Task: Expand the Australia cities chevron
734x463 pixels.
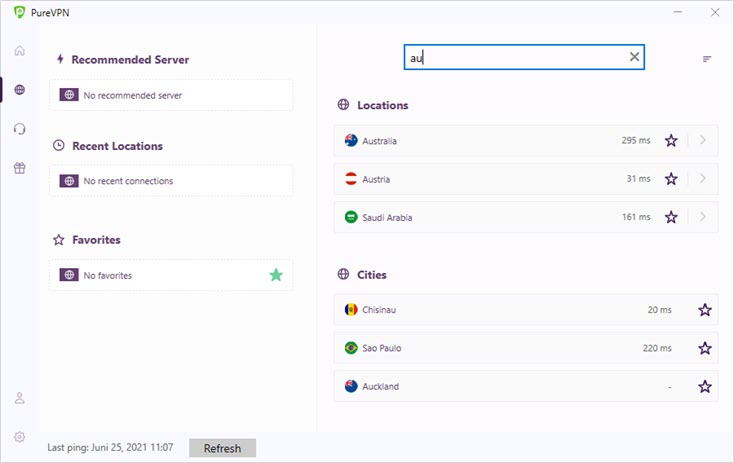Action: 703,140
